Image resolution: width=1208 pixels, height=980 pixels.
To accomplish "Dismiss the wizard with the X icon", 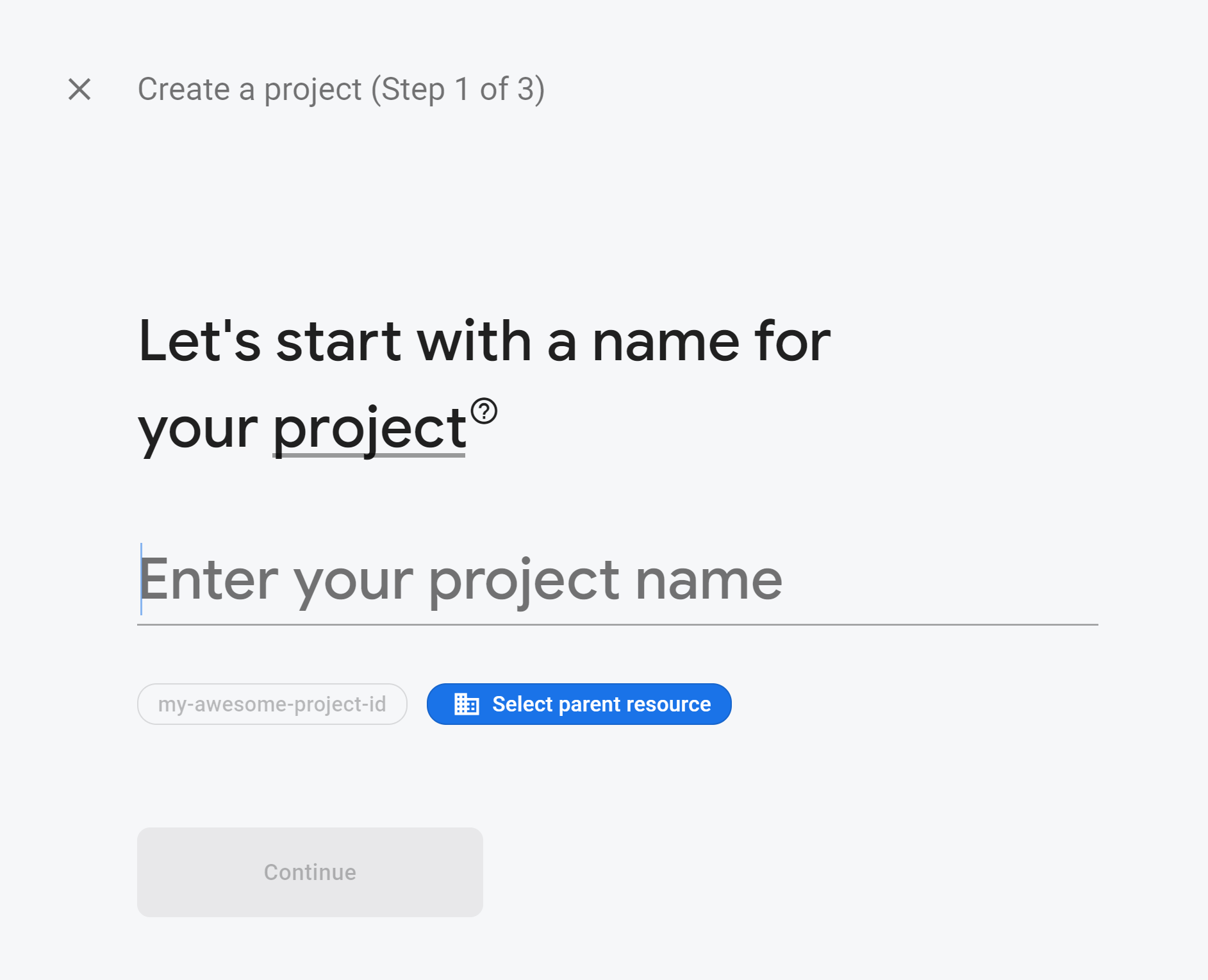I will point(79,89).
